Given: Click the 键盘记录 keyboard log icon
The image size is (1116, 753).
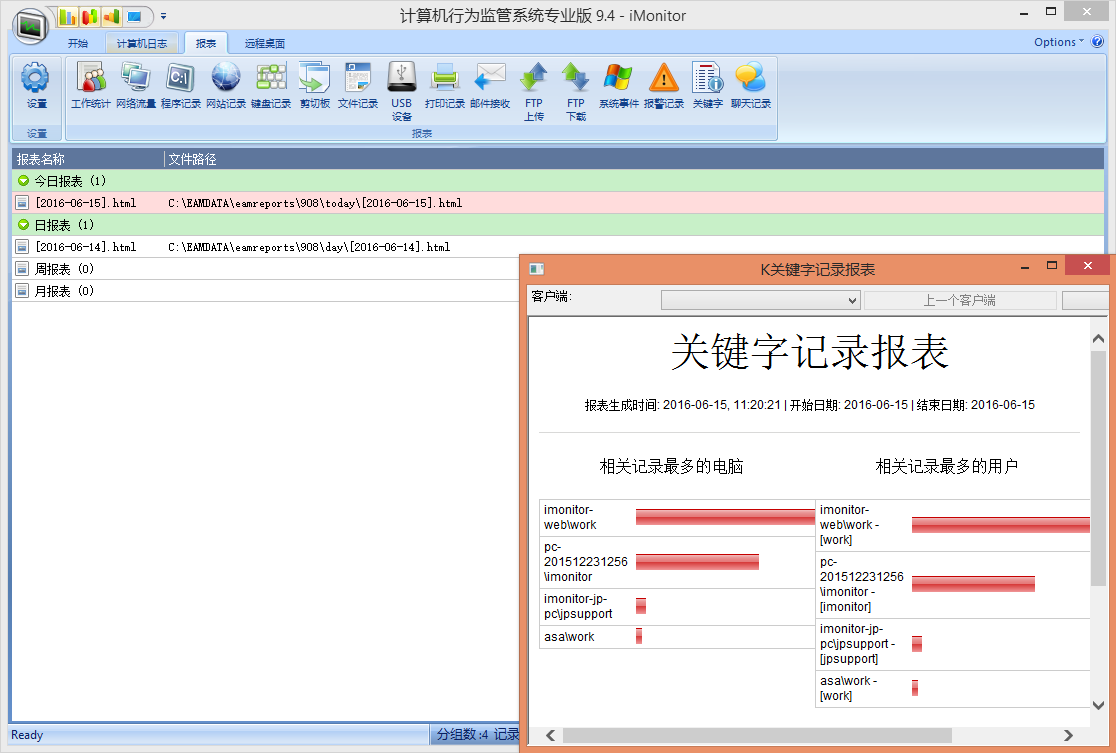Looking at the screenshot, I should coord(271,86).
